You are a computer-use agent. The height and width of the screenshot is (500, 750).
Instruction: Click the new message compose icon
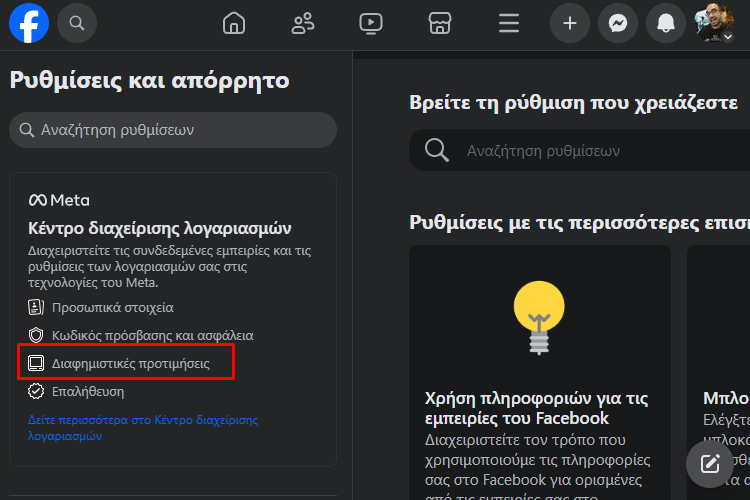point(710,464)
